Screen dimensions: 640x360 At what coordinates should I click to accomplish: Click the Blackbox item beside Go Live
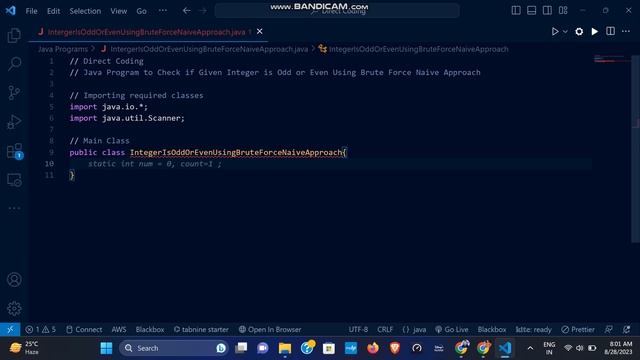point(492,329)
